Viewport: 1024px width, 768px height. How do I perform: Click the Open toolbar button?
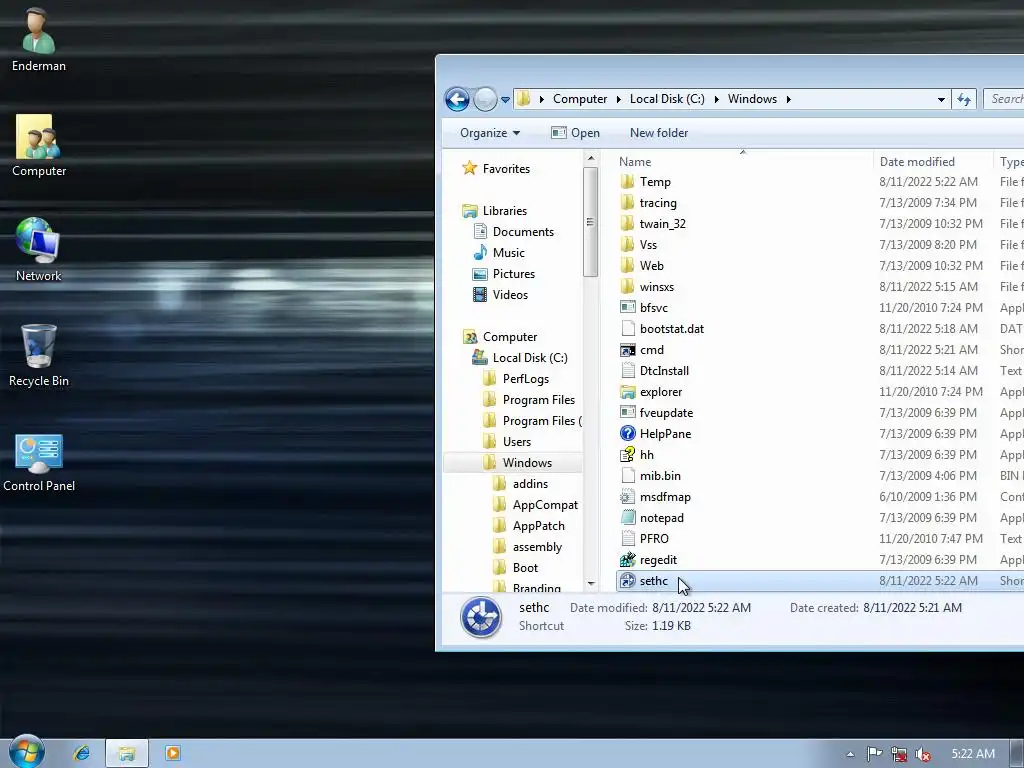[575, 133]
